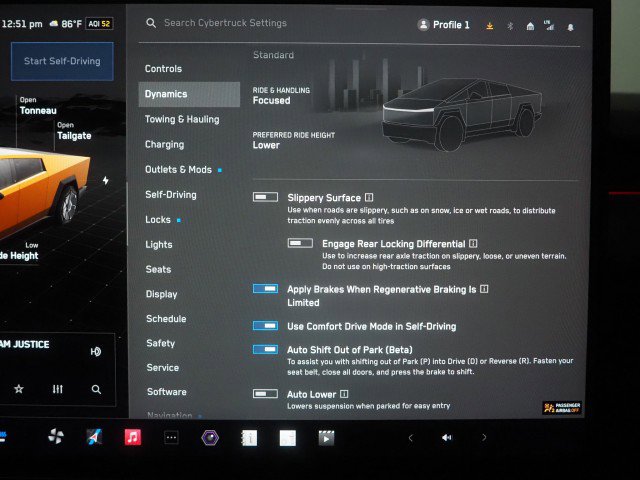Image resolution: width=640 pixels, height=480 pixels.
Task: Open regenerative braking info icon
Action: [x=484, y=289]
